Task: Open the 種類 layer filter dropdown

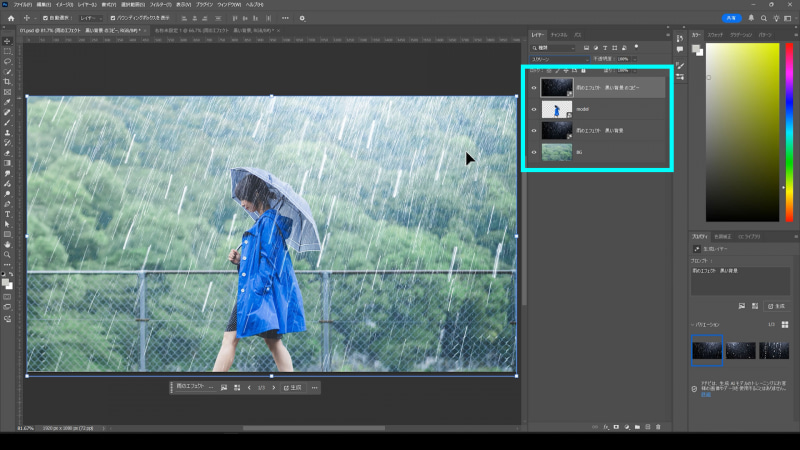Action: tap(554, 48)
